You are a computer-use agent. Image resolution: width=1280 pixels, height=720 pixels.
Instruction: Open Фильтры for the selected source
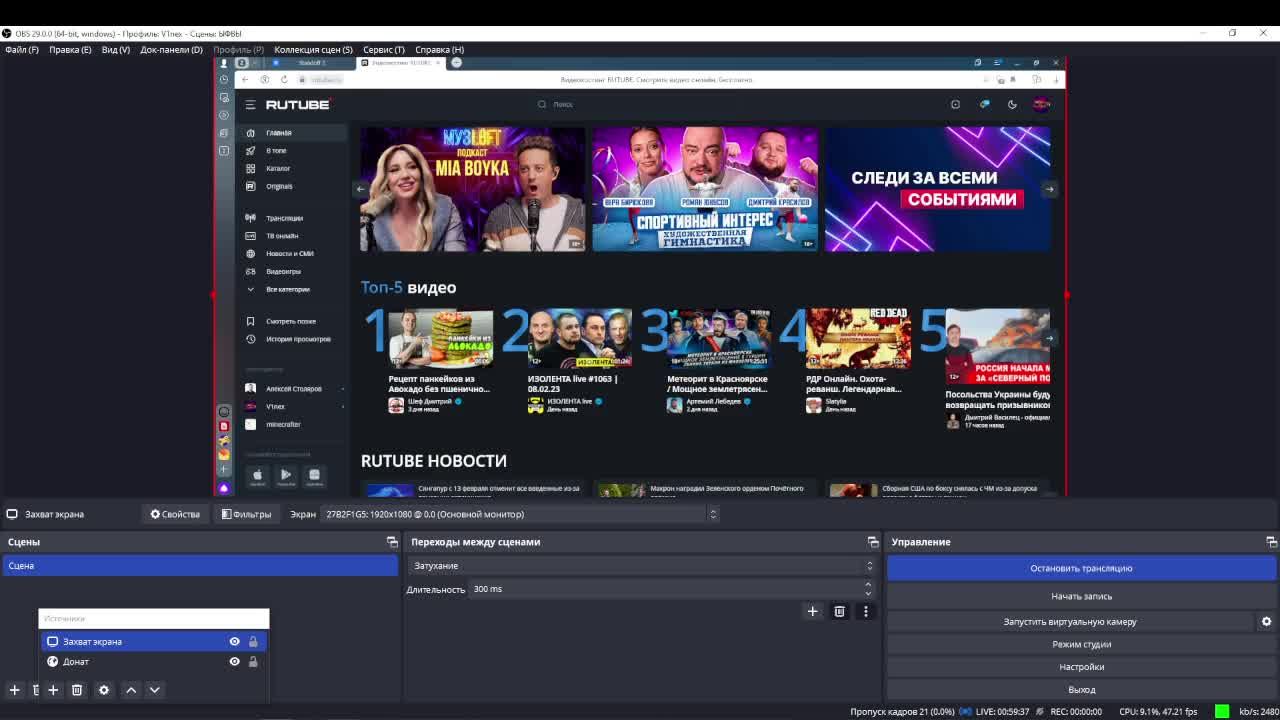pos(246,514)
